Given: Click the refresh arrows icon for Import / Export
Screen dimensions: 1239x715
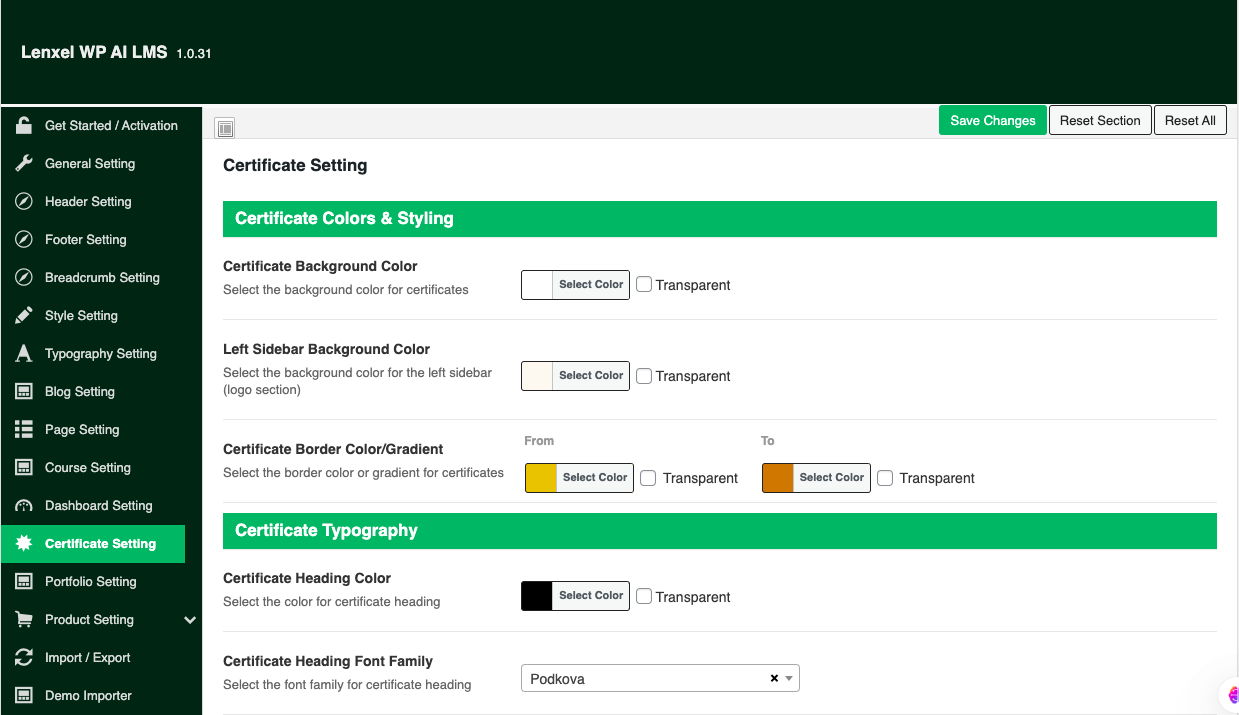Looking at the screenshot, I should 24,657.
